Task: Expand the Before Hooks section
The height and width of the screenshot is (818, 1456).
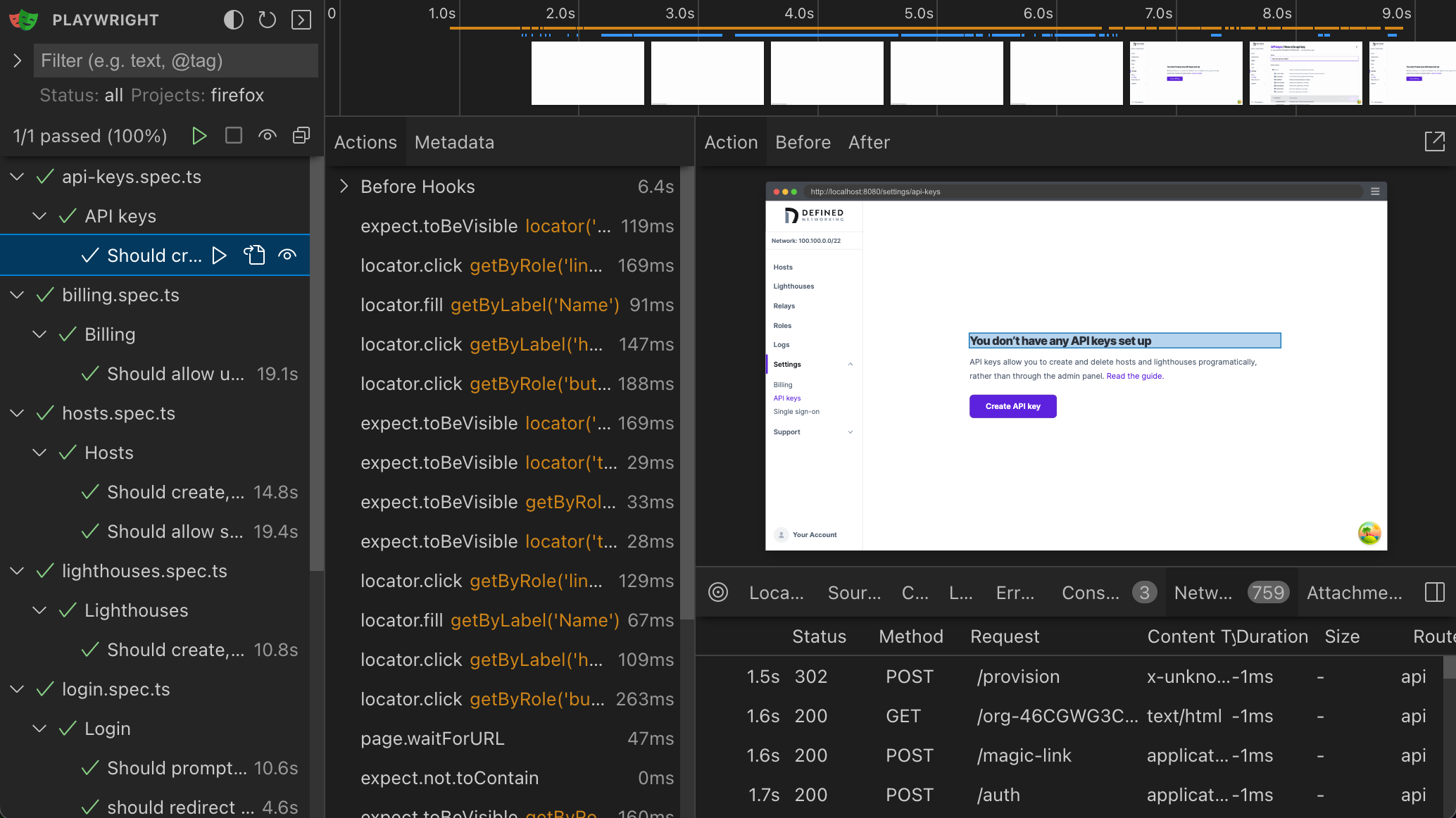Action: point(344,186)
